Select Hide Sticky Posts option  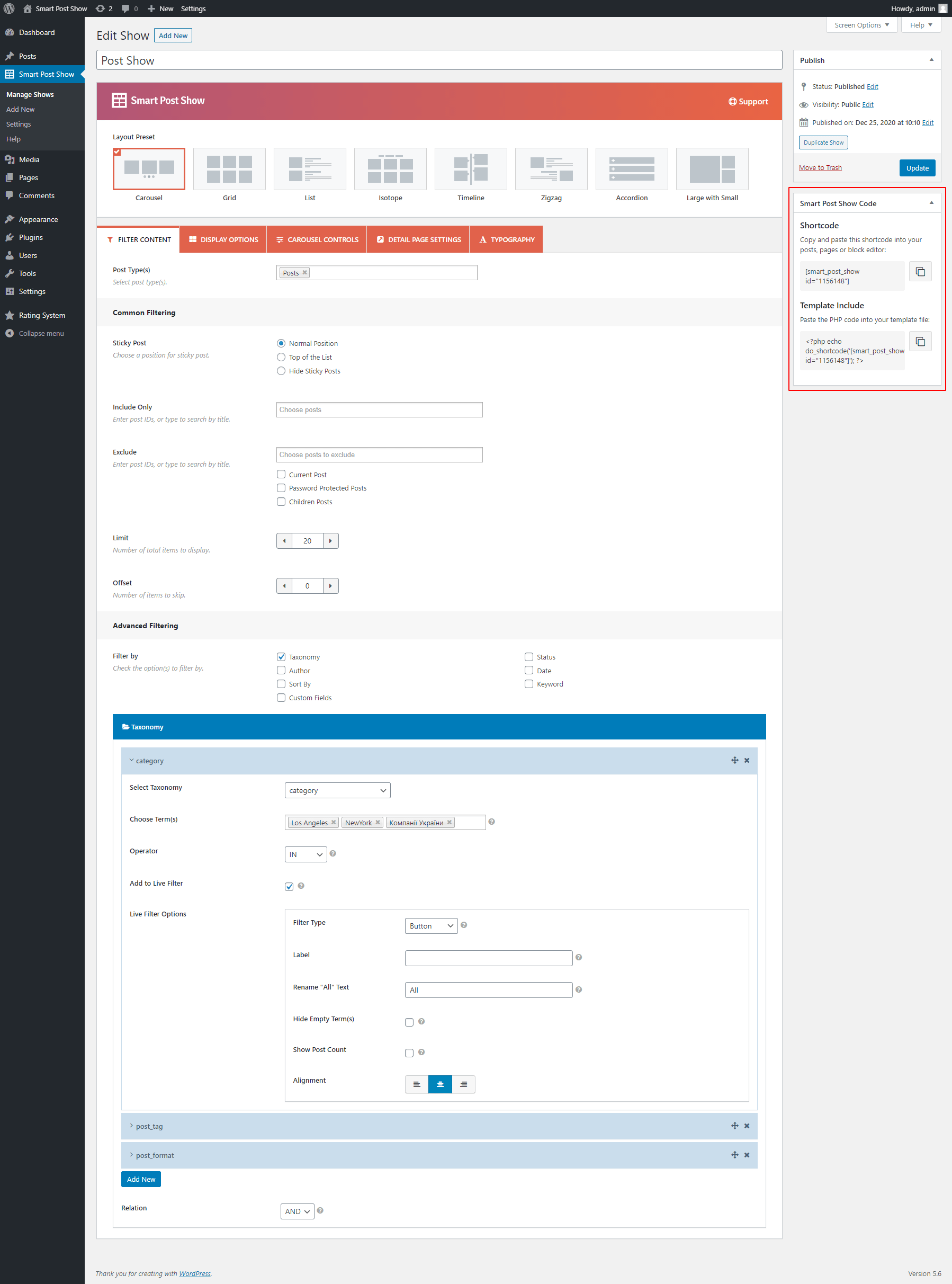click(x=281, y=371)
